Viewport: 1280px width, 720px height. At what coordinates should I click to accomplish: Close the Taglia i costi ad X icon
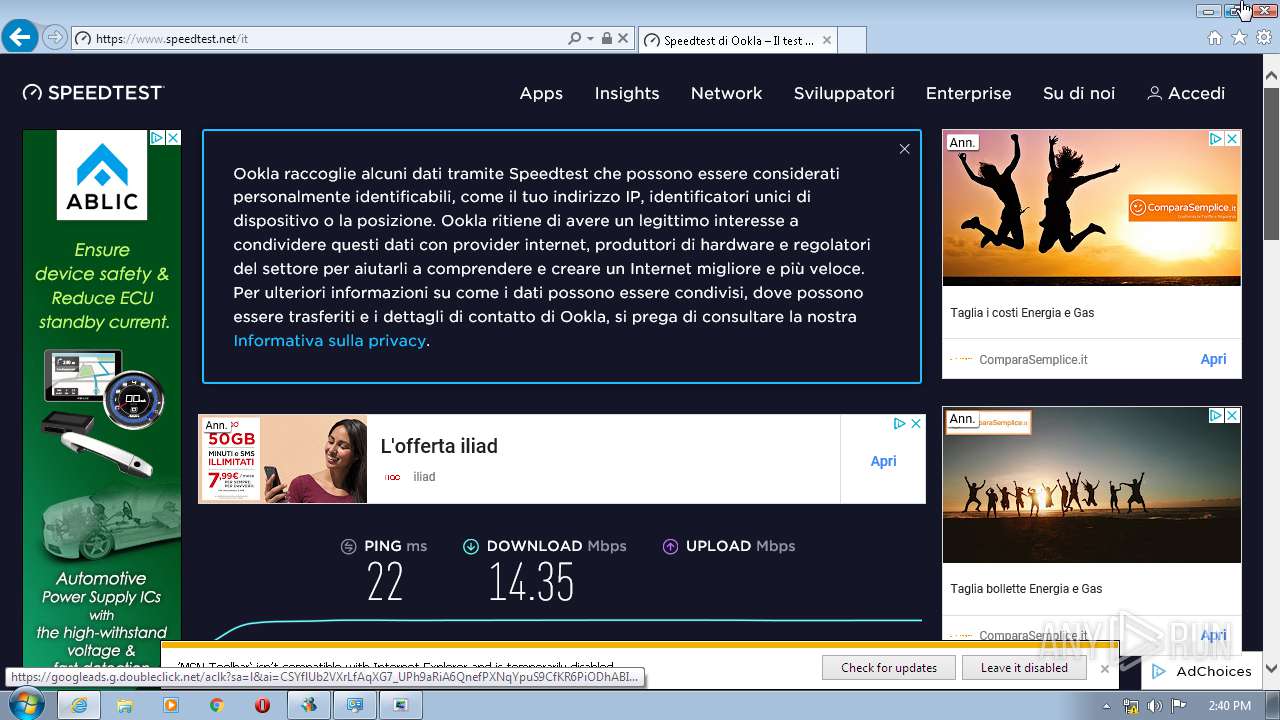tap(1232, 139)
